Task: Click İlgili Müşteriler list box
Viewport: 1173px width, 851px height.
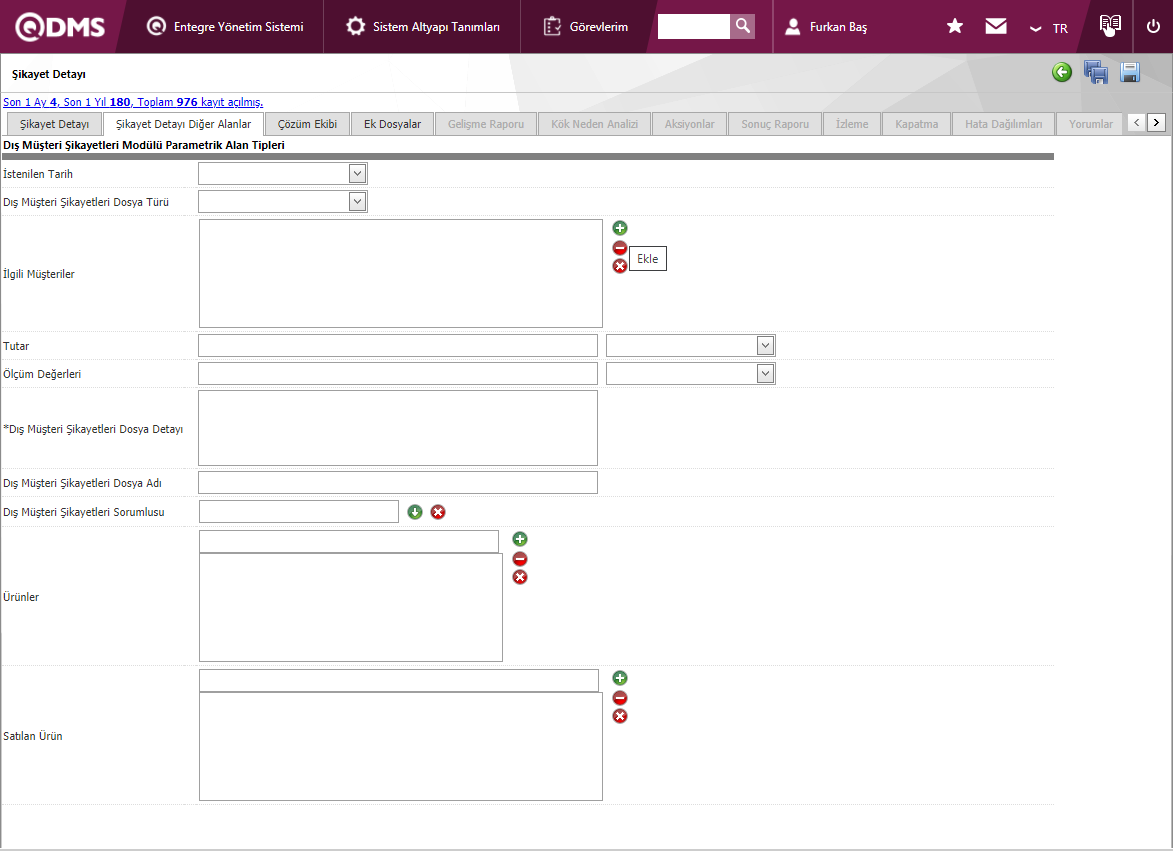Action: tap(401, 274)
